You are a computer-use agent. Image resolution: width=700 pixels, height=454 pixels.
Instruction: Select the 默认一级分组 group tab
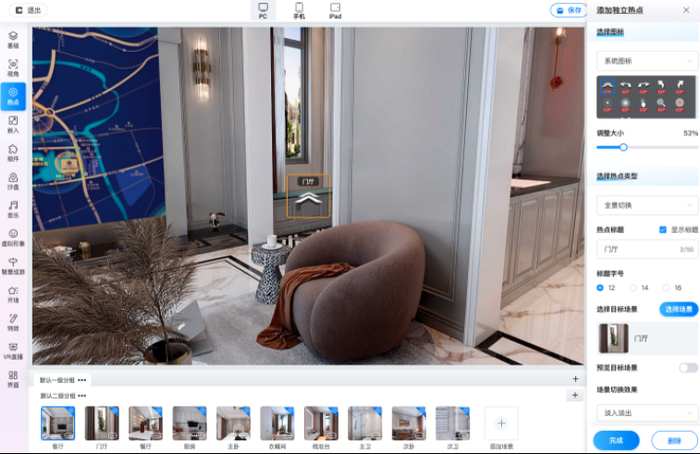(x=58, y=380)
